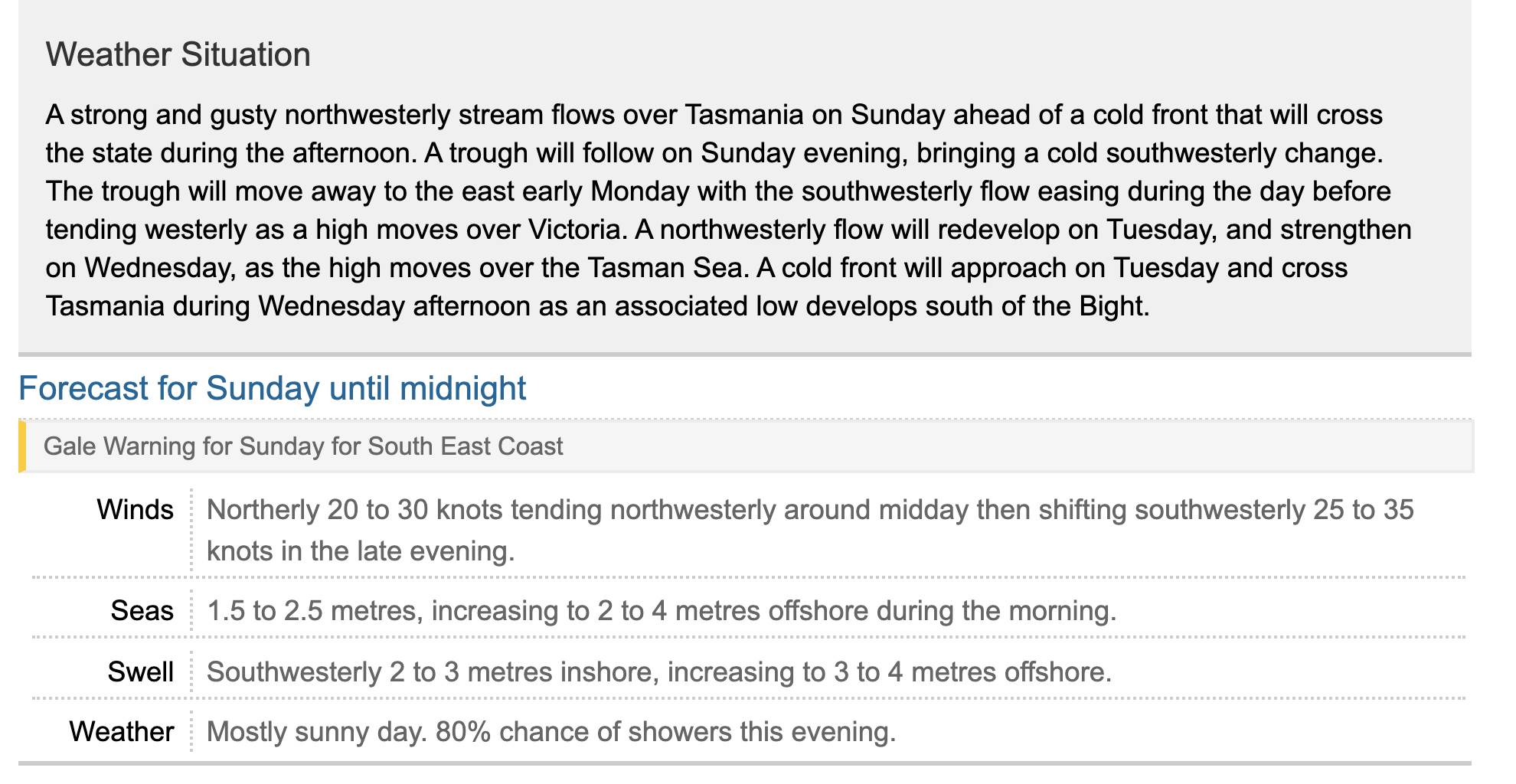Image resolution: width=1516 pixels, height=784 pixels.
Task: Click the yellow warning indicator bar
Action: (x=22, y=446)
